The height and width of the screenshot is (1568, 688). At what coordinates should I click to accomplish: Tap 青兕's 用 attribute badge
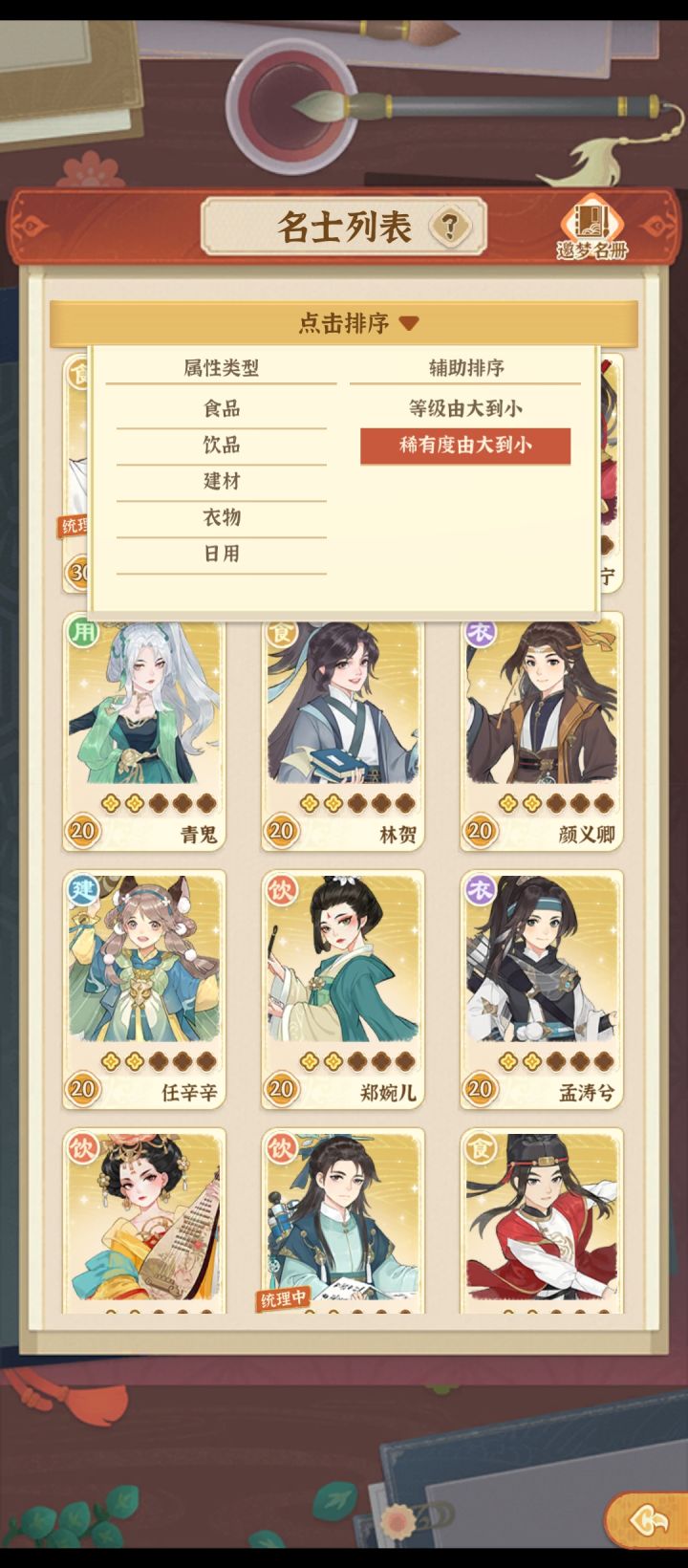click(x=82, y=632)
